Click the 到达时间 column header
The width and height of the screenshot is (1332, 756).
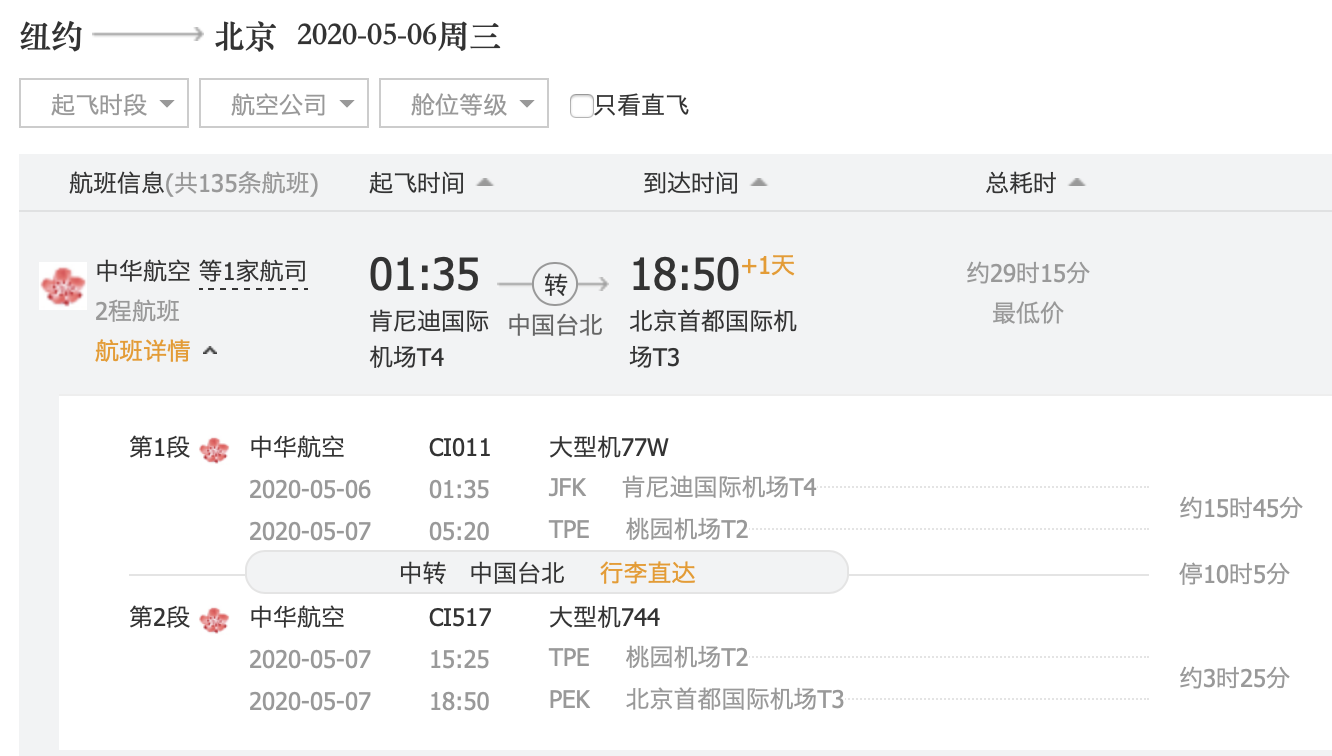pyautogui.click(x=691, y=183)
